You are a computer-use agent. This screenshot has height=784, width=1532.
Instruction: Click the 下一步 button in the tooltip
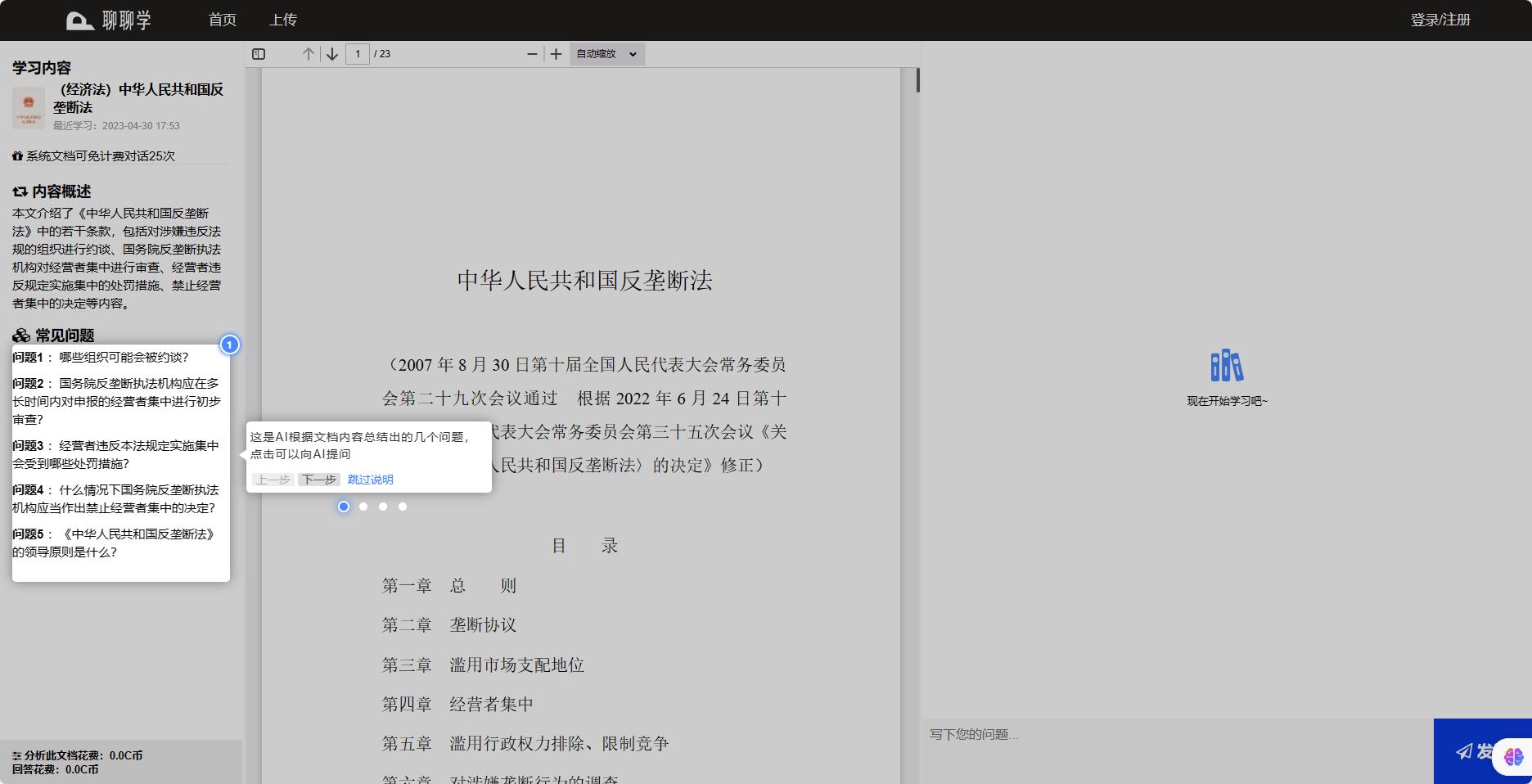pyautogui.click(x=319, y=480)
